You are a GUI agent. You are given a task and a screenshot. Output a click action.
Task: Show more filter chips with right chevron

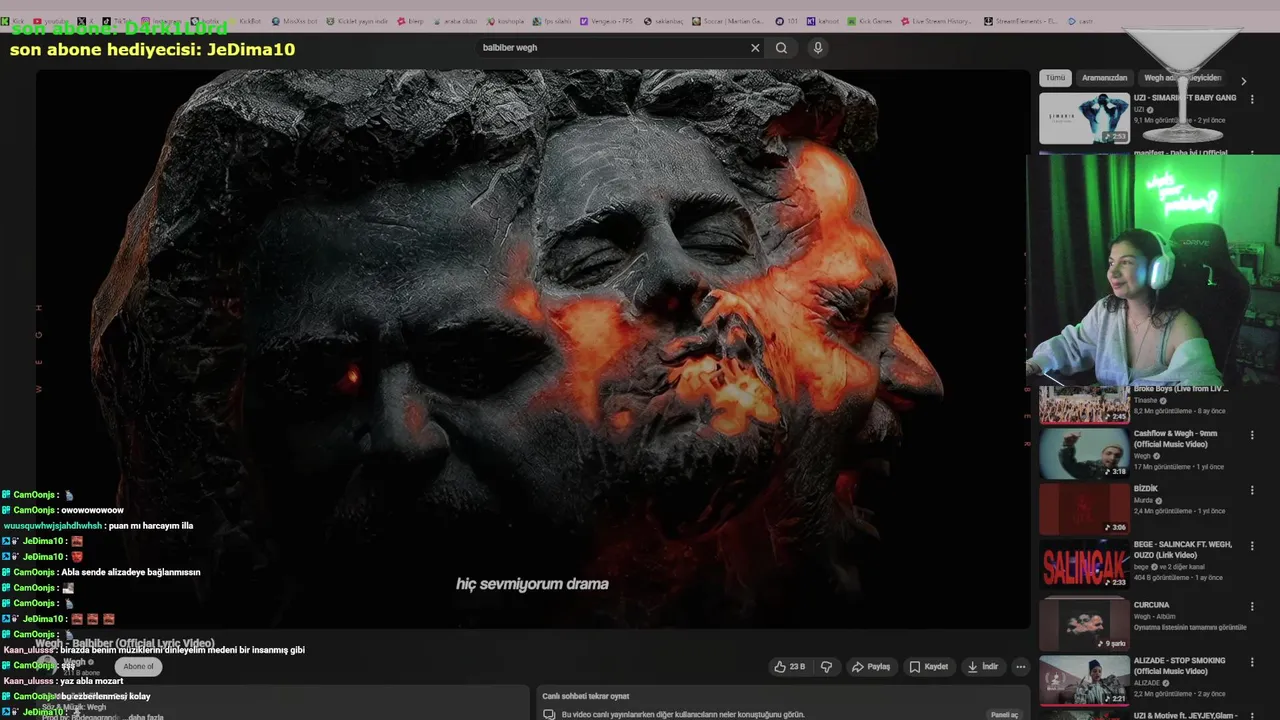[1243, 81]
